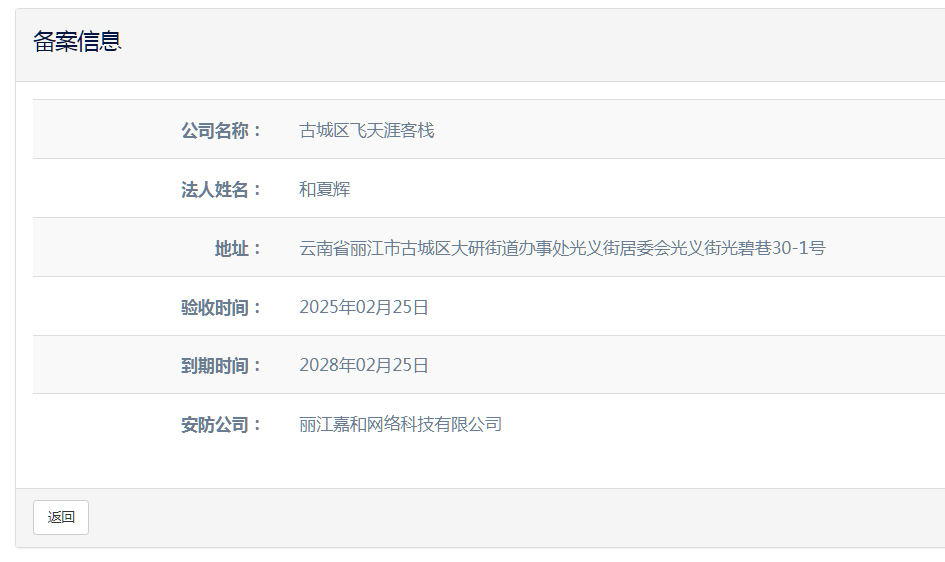Click legal person name 和夏辉
The height and width of the screenshot is (562, 945).
point(324,189)
